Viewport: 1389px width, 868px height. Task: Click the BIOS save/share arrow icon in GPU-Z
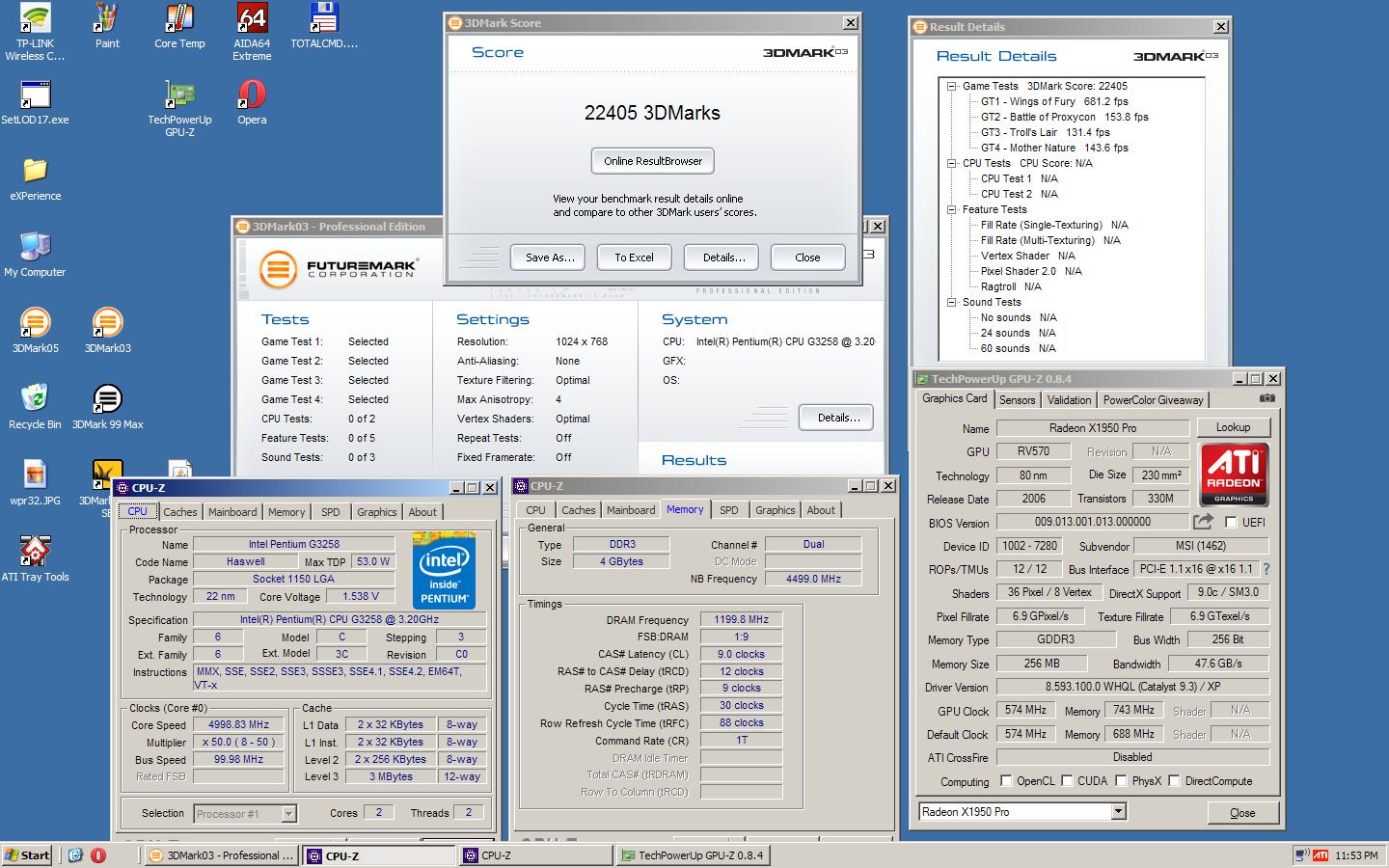(x=1203, y=522)
